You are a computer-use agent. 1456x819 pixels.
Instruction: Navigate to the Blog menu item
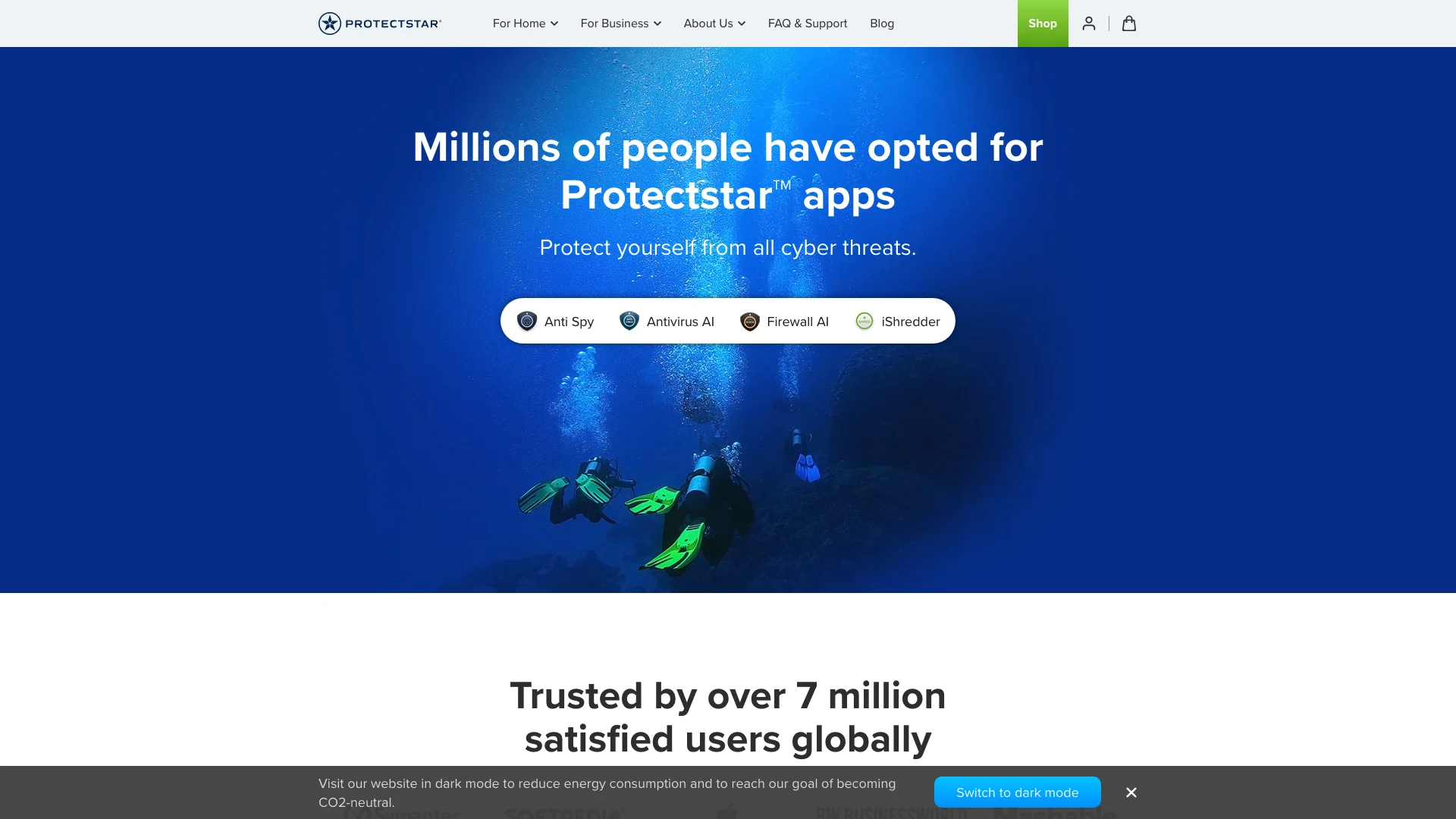pyautogui.click(x=881, y=23)
